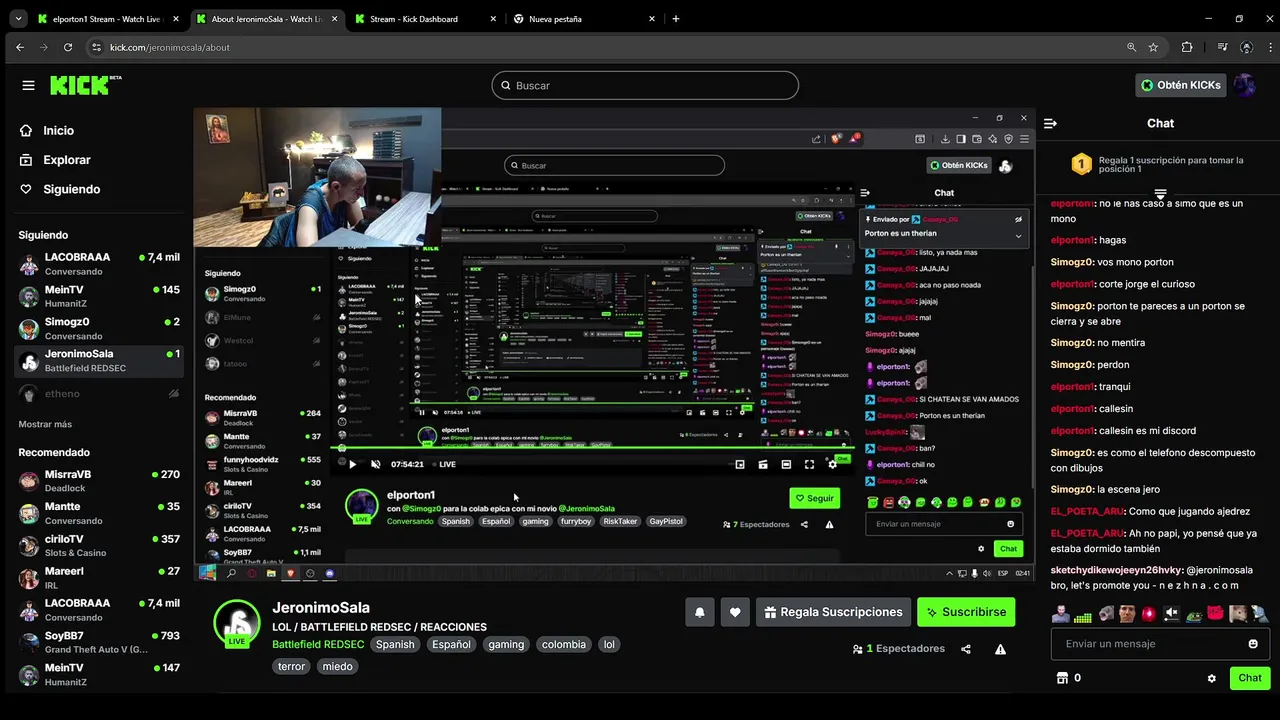Click the gift subscription leaderboard banner
The image size is (1280, 720).
tap(1160, 165)
